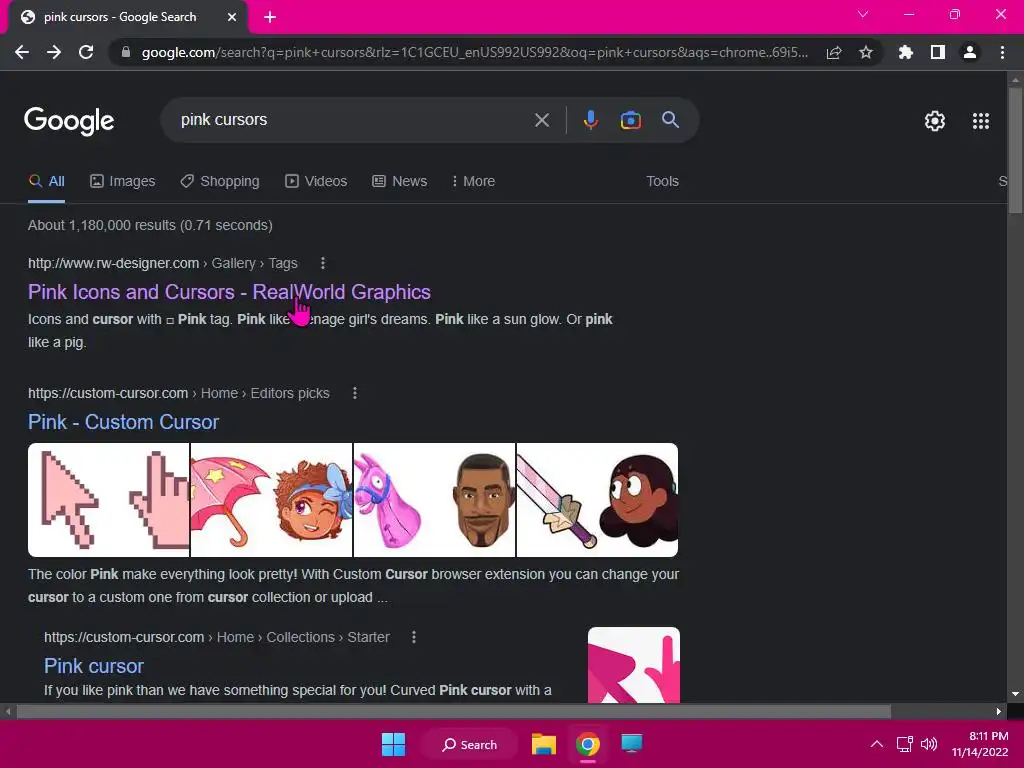The image size is (1024, 768).
Task: Open a new browser tab
Action: [270, 18]
